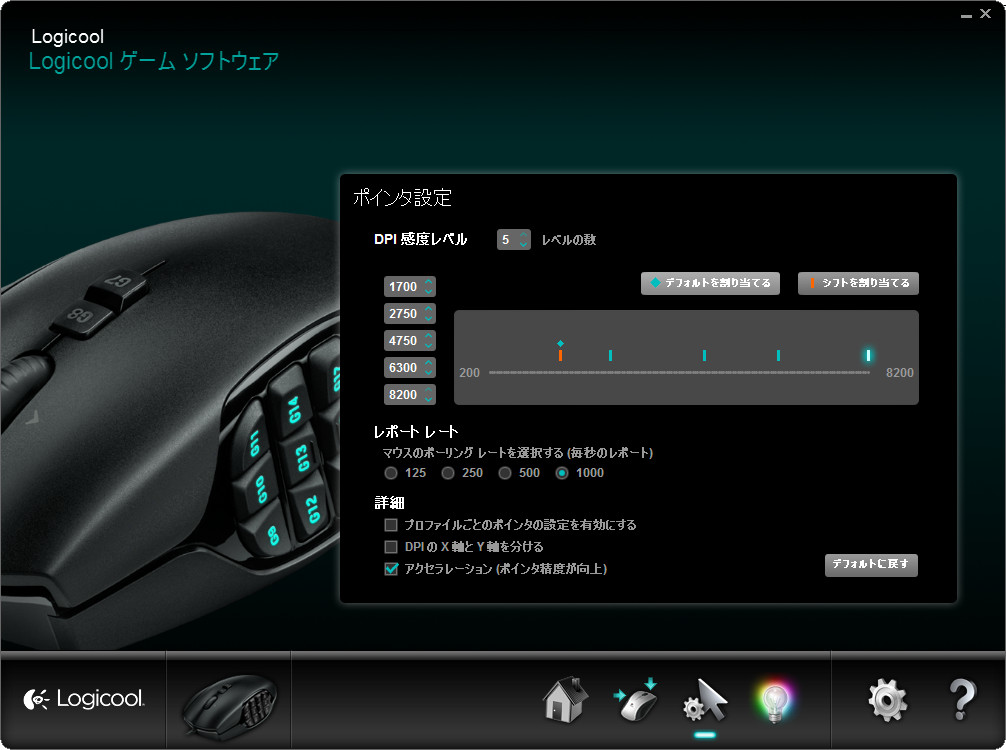This screenshot has height=750, width=1006.
Task: Select the pointer settings cursor icon
Action: click(704, 700)
